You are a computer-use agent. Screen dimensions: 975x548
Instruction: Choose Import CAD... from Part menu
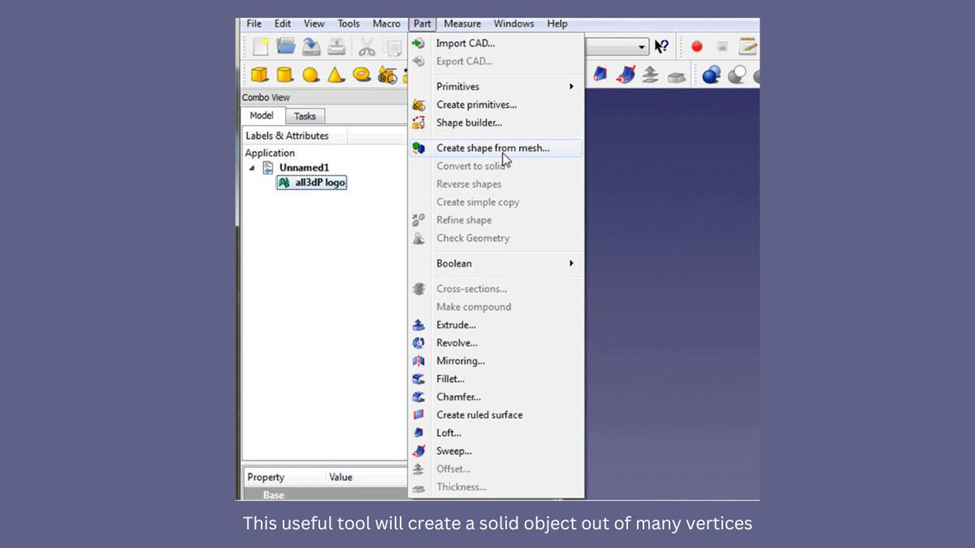496,43
